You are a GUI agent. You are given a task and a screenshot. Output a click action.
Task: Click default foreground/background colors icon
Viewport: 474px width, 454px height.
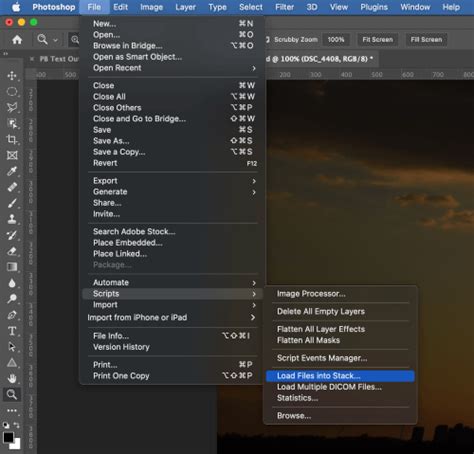(x=6, y=425)
